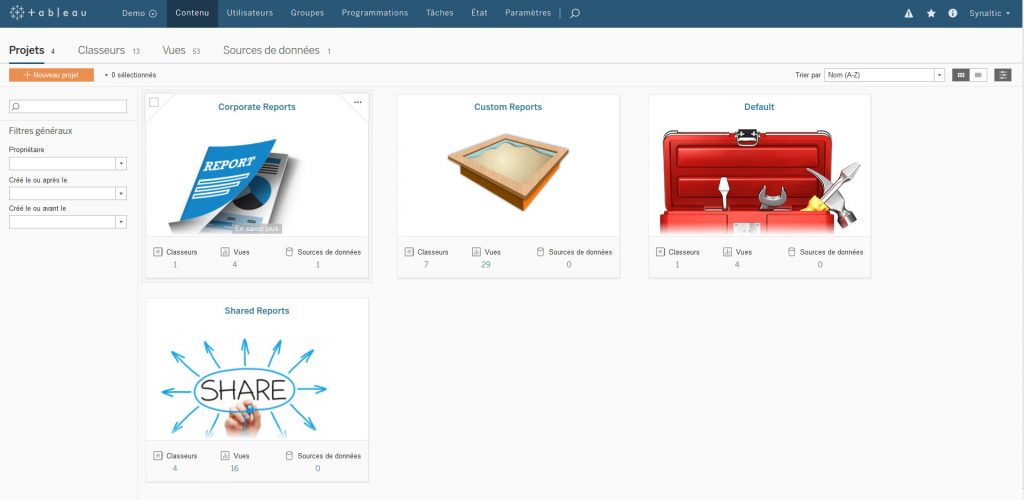Open the Trier par sort dropdown
The width and height of the screenshot is (1024, 500).
[884, 75]
